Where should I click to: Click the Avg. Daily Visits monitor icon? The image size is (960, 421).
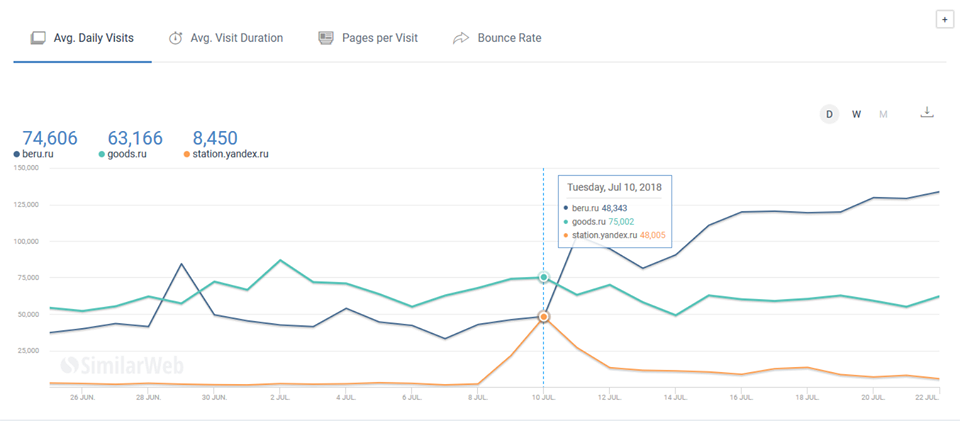[x=38, y=38]
